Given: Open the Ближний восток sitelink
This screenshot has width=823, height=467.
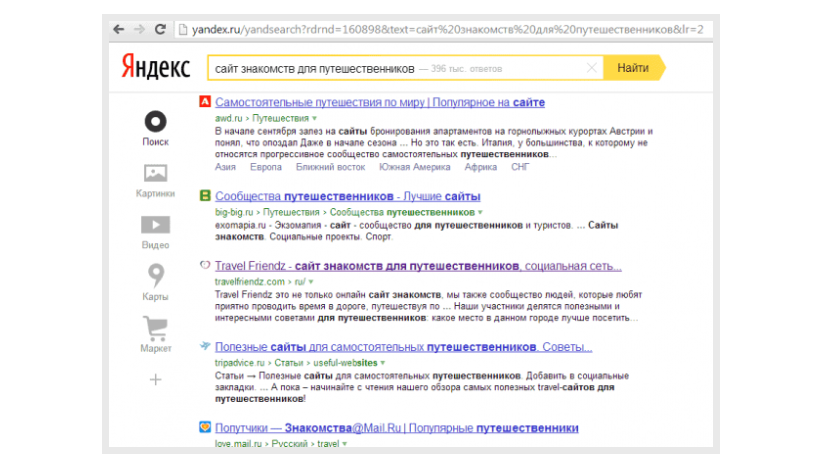Looking at the screenshot, I should [330, 167].
